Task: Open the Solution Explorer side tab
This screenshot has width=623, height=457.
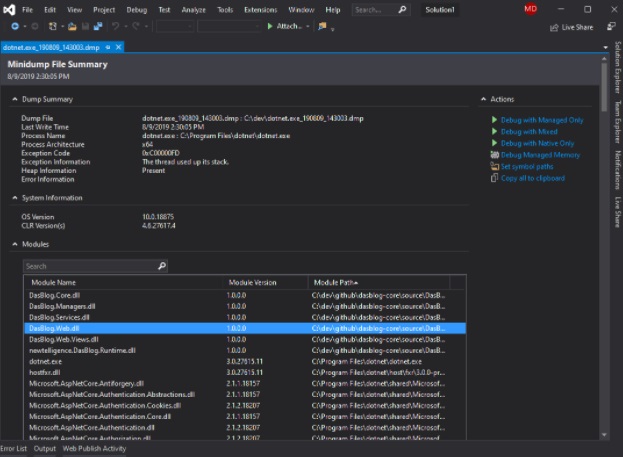Action: click(618, 67)
